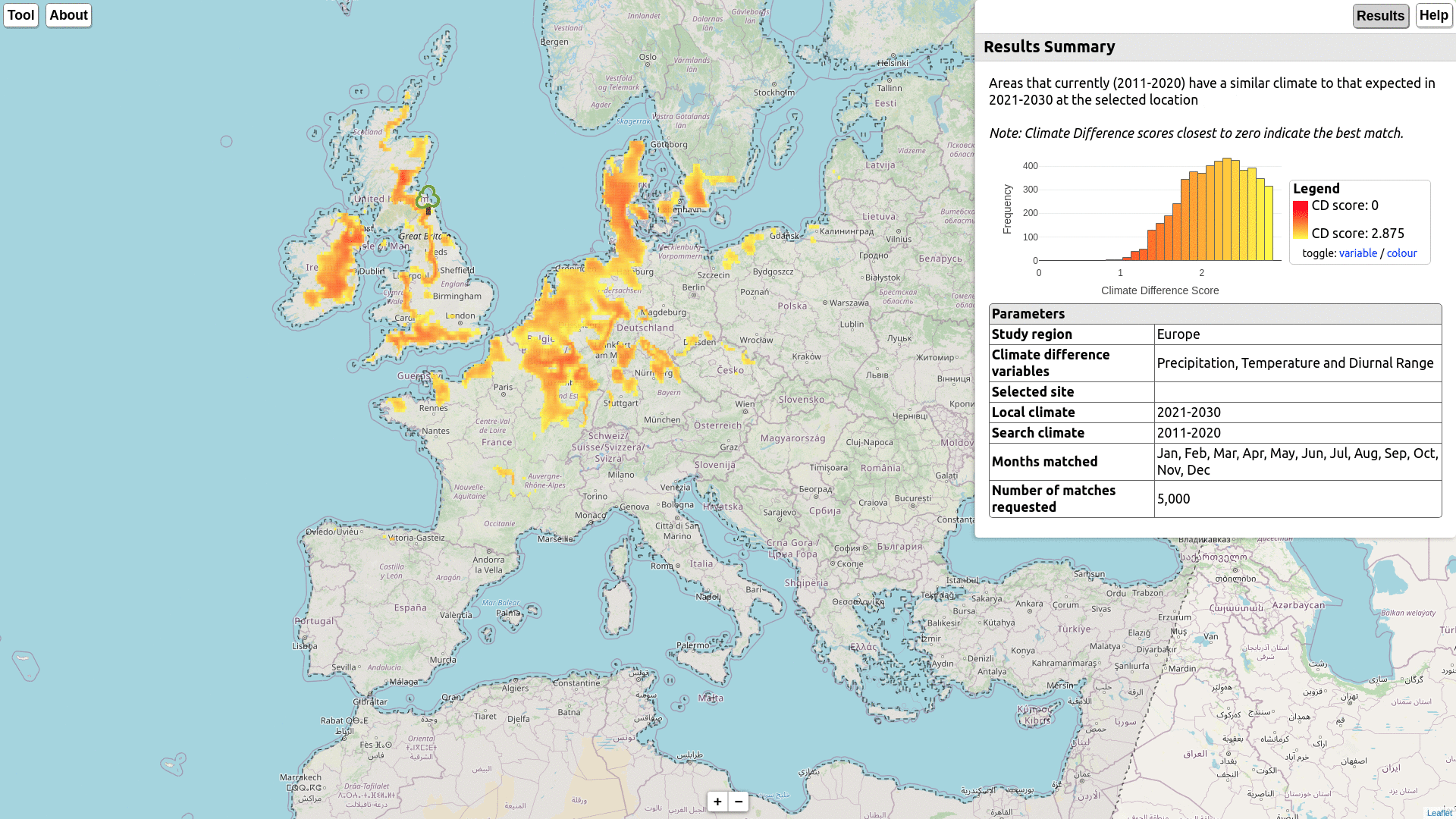Screen dimensions: 1456x819
Task: Select 'Climate difference variables' label
Action: (1050, 363)
